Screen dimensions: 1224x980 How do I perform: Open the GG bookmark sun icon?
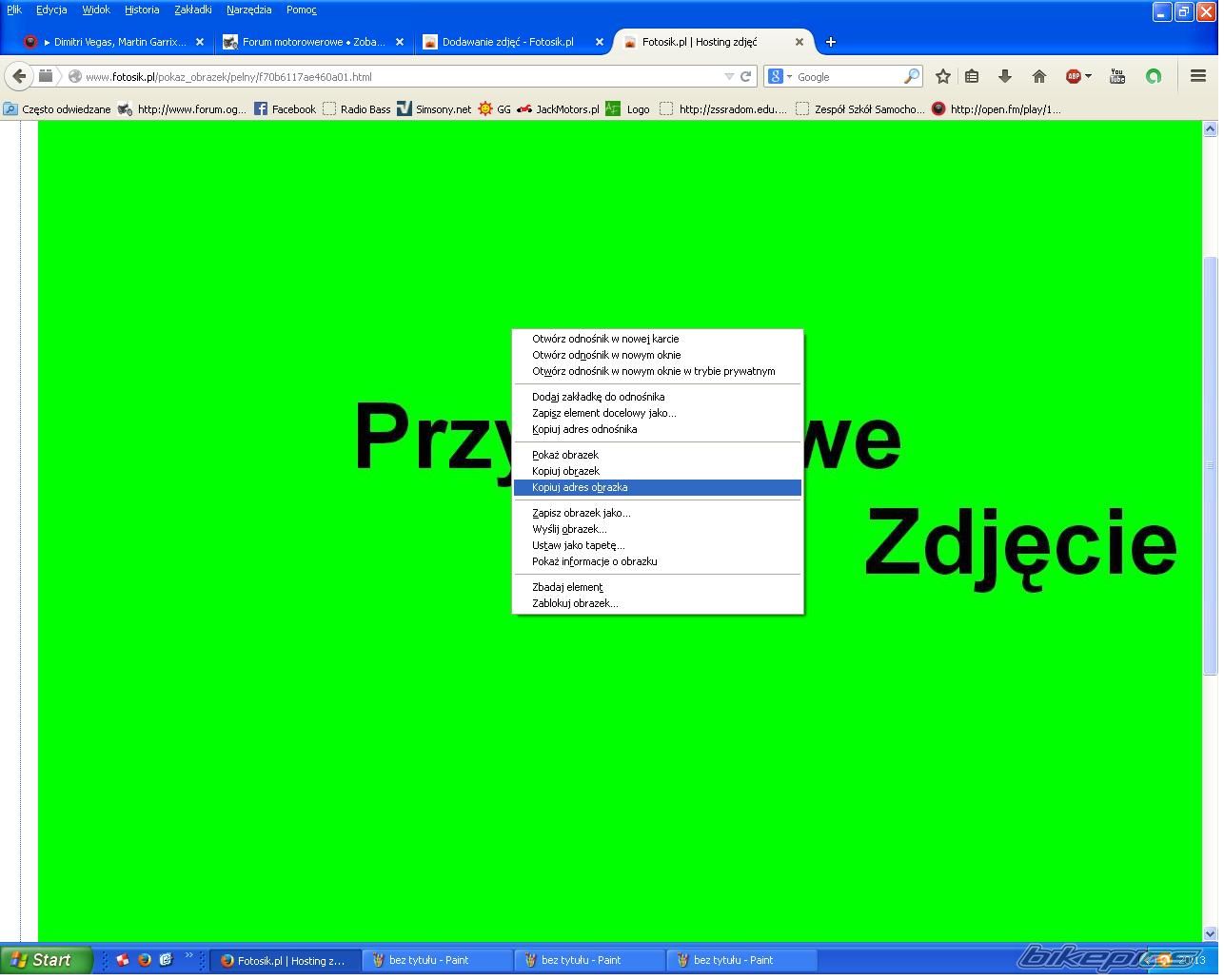point(485,108)
